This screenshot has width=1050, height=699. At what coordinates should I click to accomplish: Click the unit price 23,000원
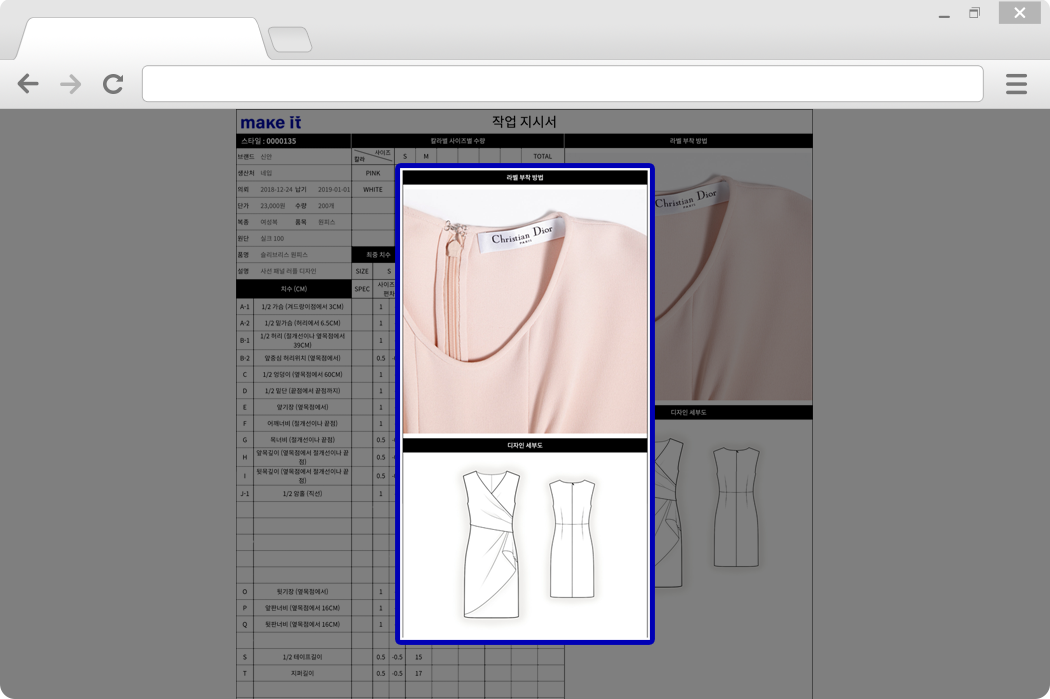point(273,206)
